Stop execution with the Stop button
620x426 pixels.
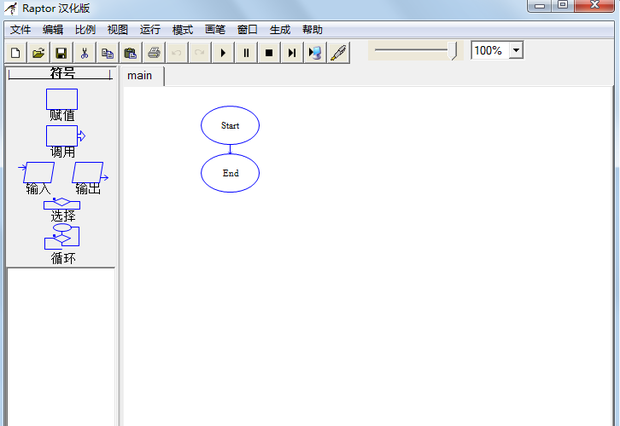point(269,53)
